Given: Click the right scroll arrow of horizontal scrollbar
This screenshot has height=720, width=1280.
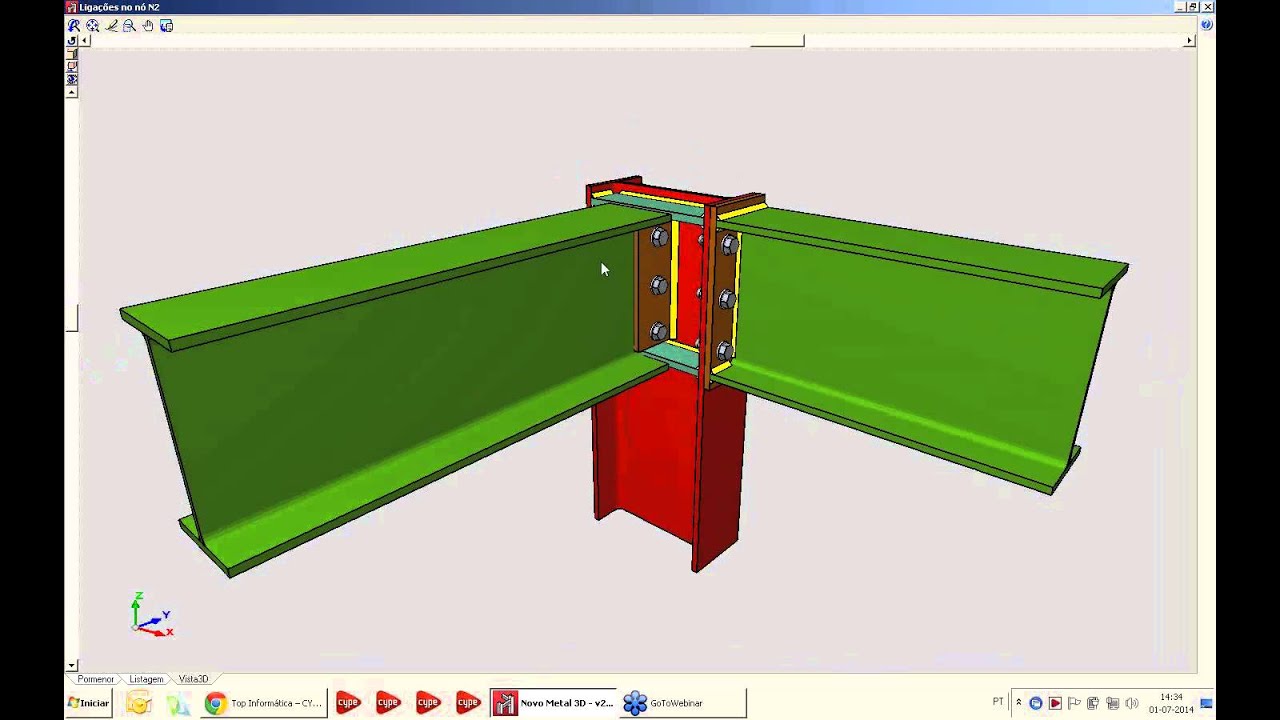Looking at the screenshot, I should pyautogui.click(x=1189, y=41).
